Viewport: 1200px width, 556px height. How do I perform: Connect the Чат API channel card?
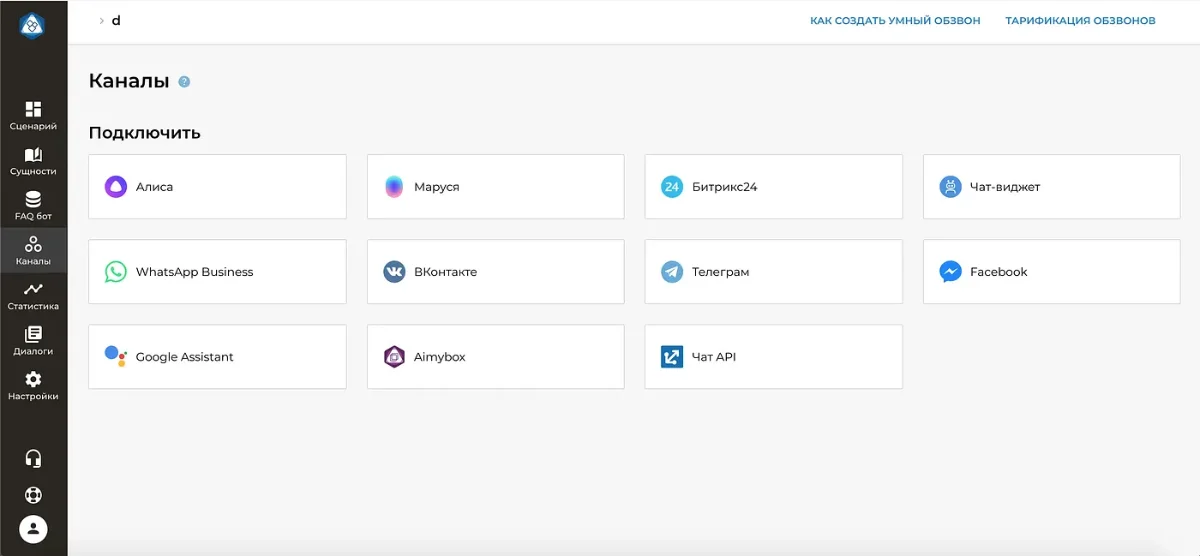(x=773, y=357)
